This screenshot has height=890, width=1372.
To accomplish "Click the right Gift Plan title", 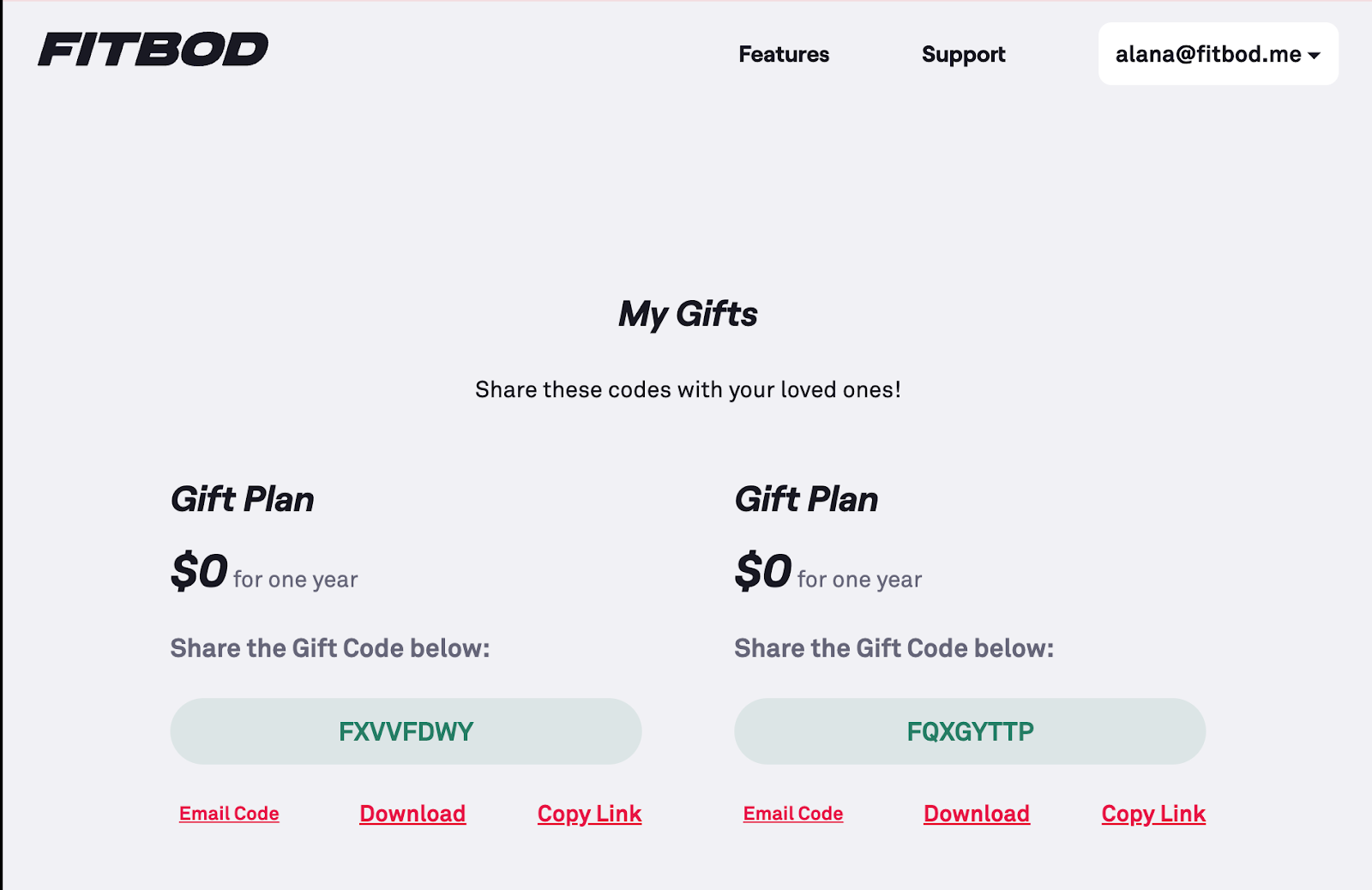I will (806, 498).
